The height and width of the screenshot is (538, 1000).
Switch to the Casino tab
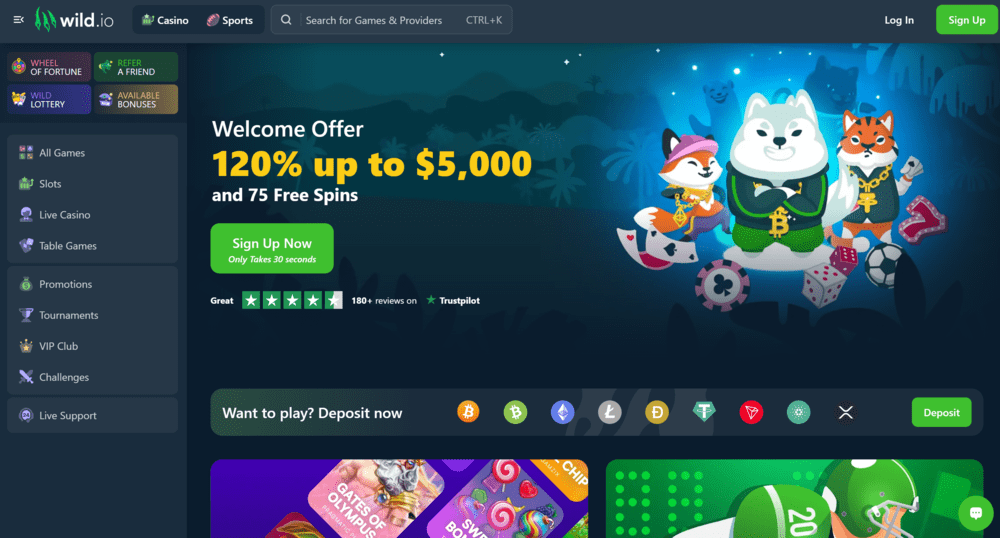point(165,20)
